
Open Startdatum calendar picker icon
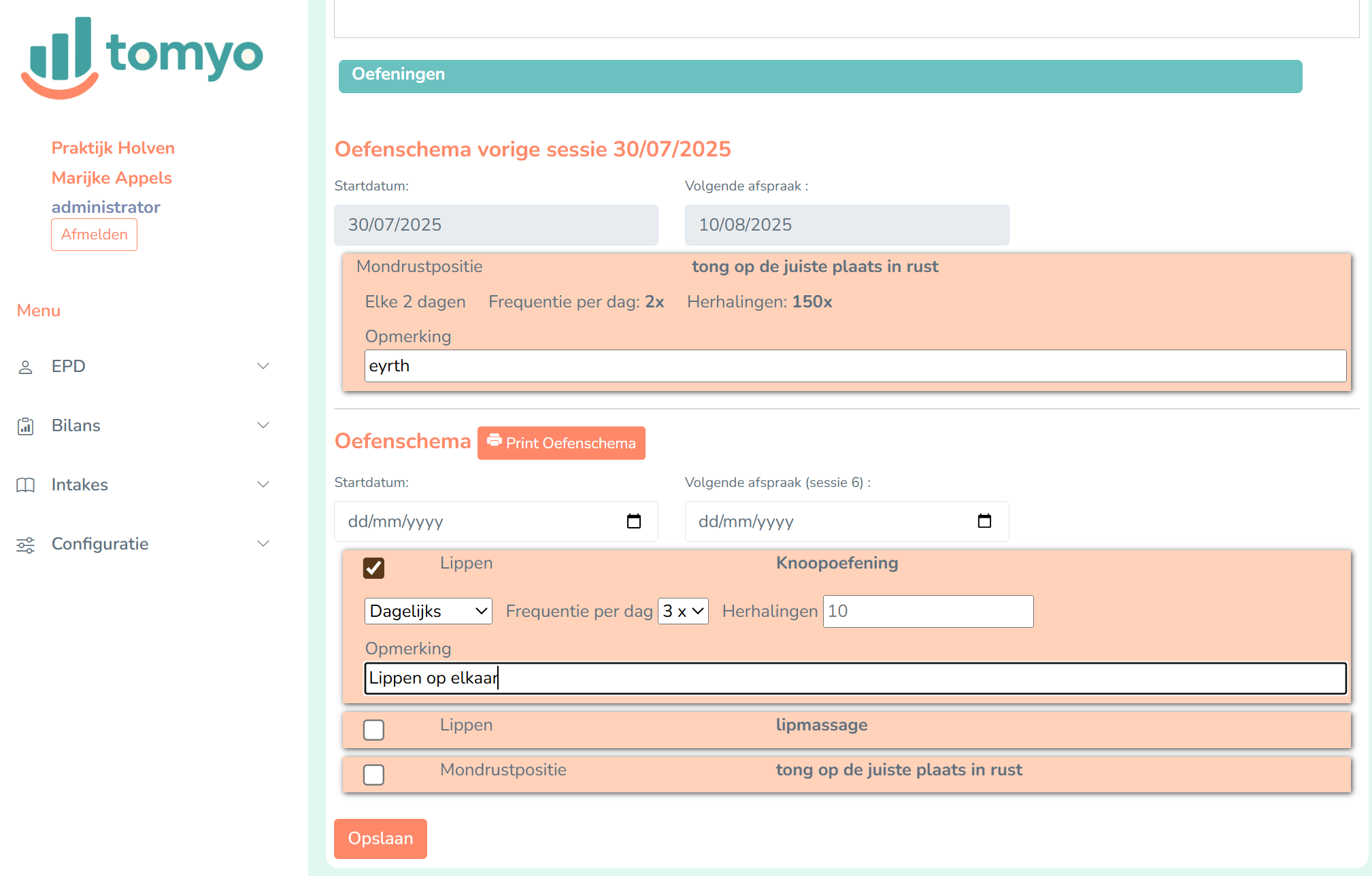633,522
